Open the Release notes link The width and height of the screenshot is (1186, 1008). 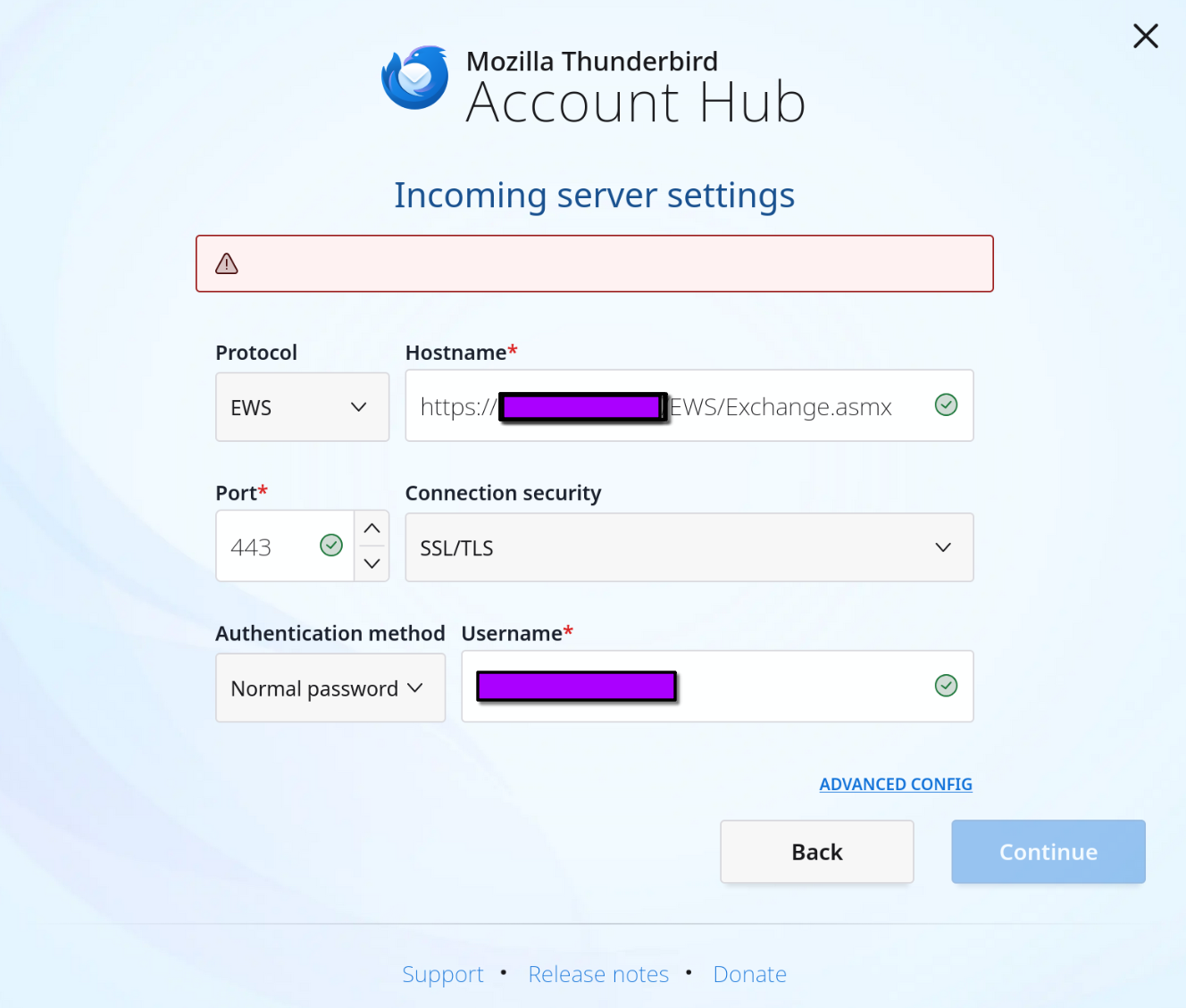(598, 974)
